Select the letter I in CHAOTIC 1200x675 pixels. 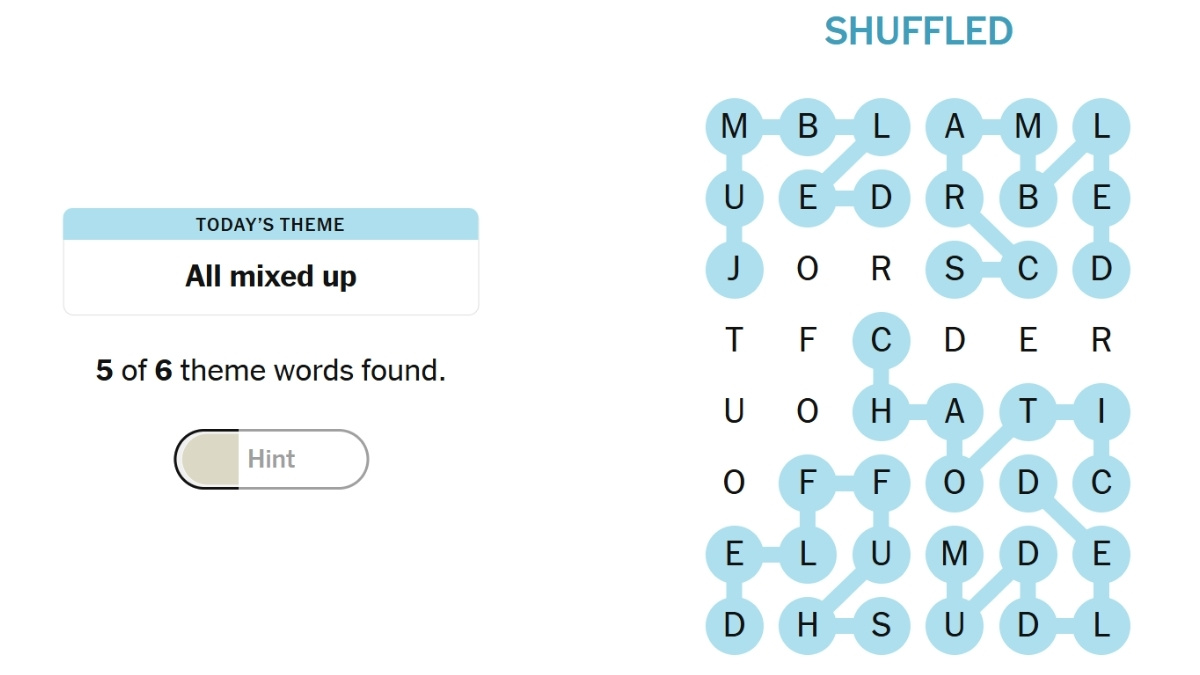(1101, 412)
